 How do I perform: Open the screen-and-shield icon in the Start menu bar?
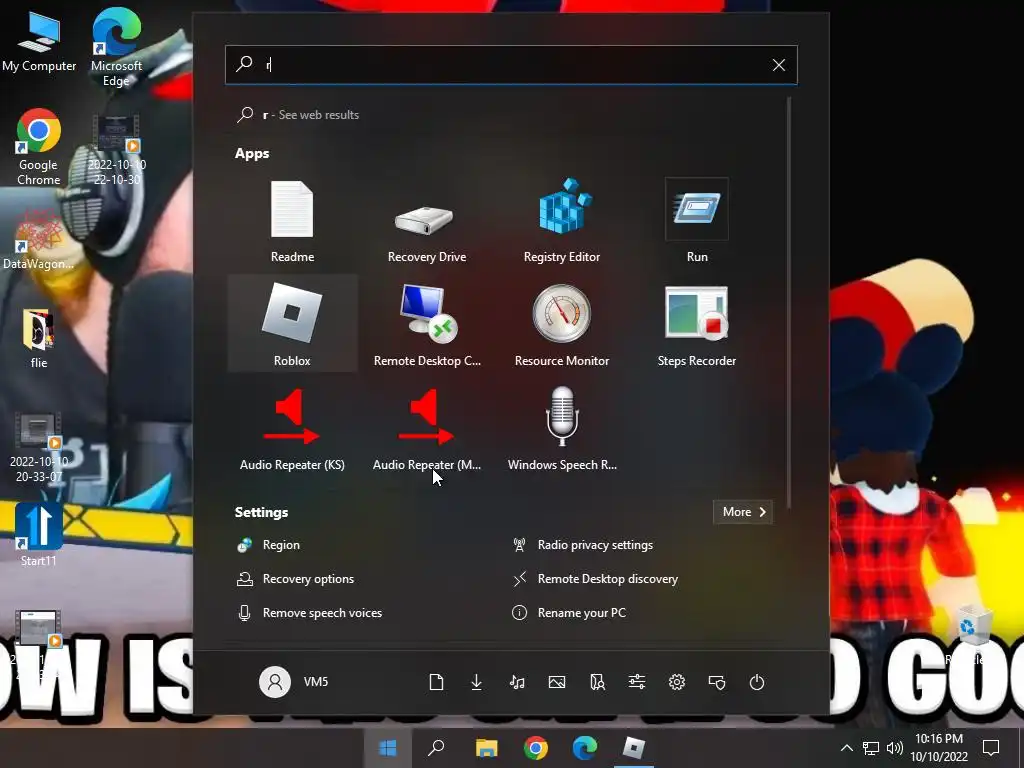[717, 682]
